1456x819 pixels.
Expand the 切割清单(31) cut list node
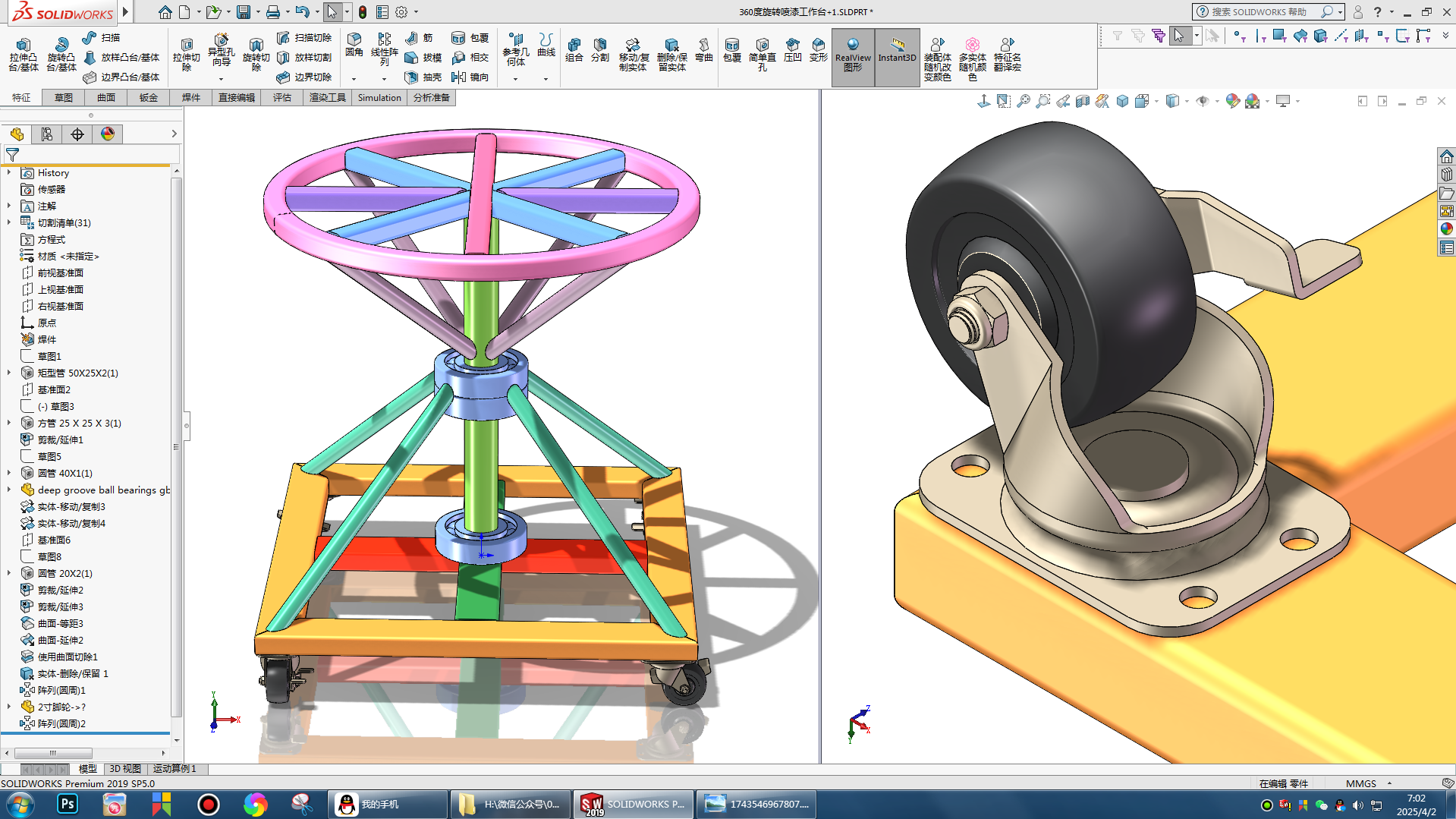(9, 222)
